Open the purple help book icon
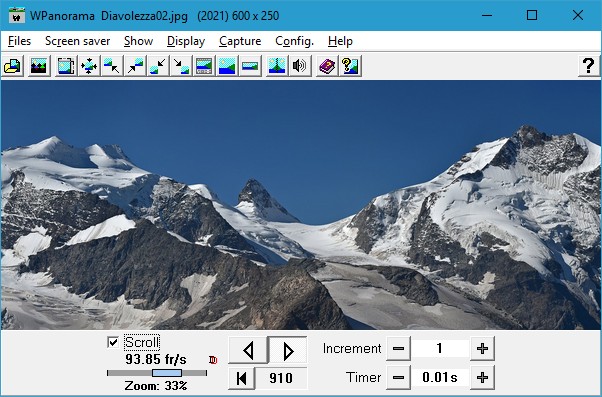This screenshot has height=397, width=602. [327, 66]
